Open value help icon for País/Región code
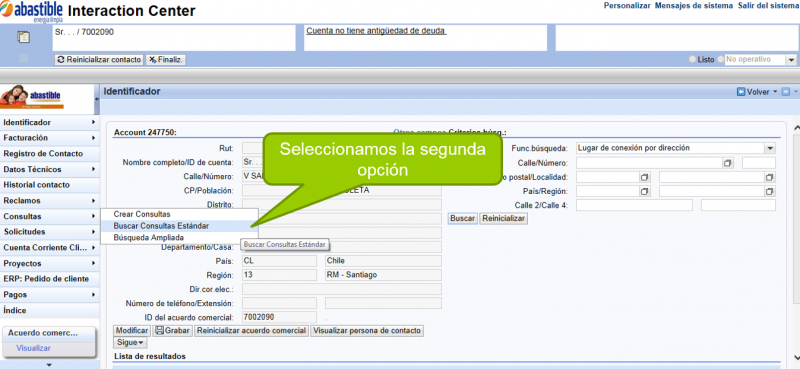The width and height of the screenshot is (800, 369). point(645,191)
